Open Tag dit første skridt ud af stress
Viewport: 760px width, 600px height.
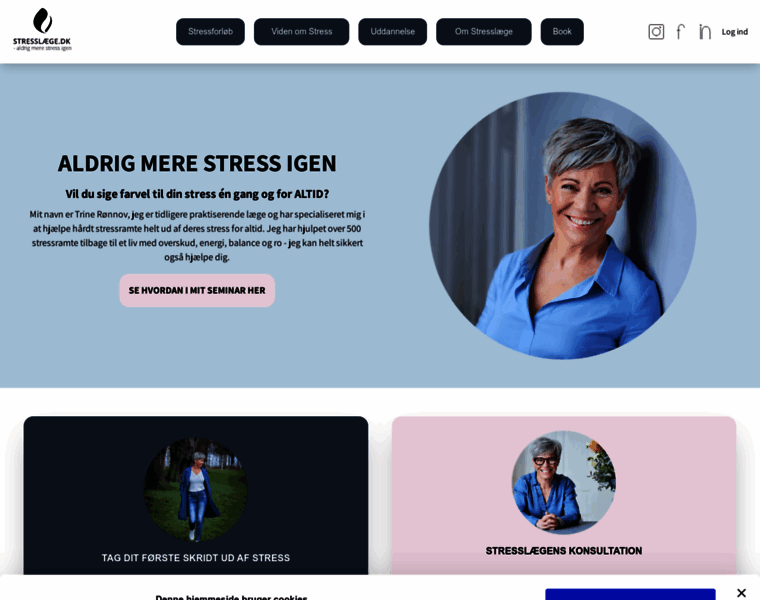coord(196,558)
